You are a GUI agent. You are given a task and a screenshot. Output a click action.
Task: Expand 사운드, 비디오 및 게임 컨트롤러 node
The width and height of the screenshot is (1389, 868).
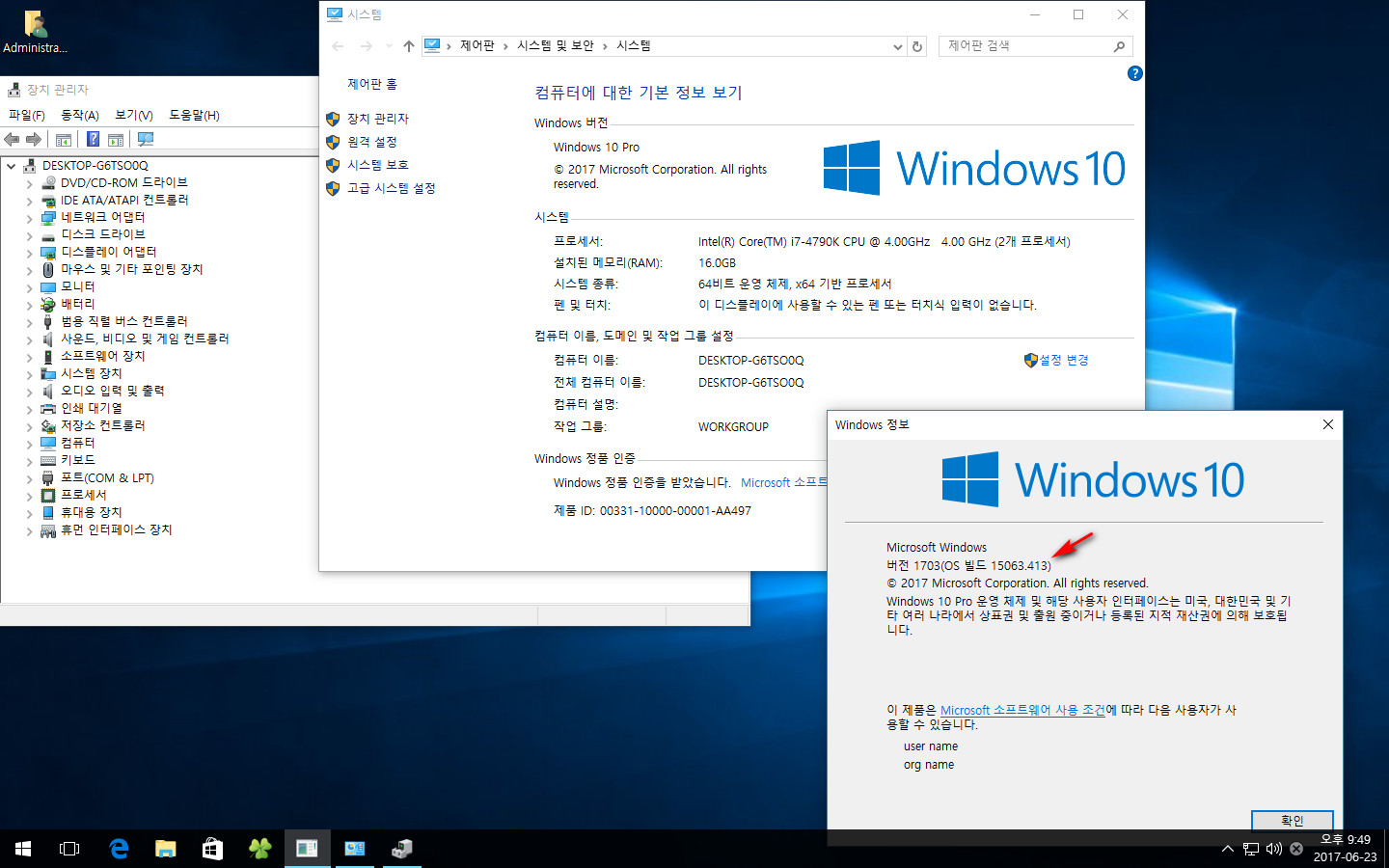29,339
